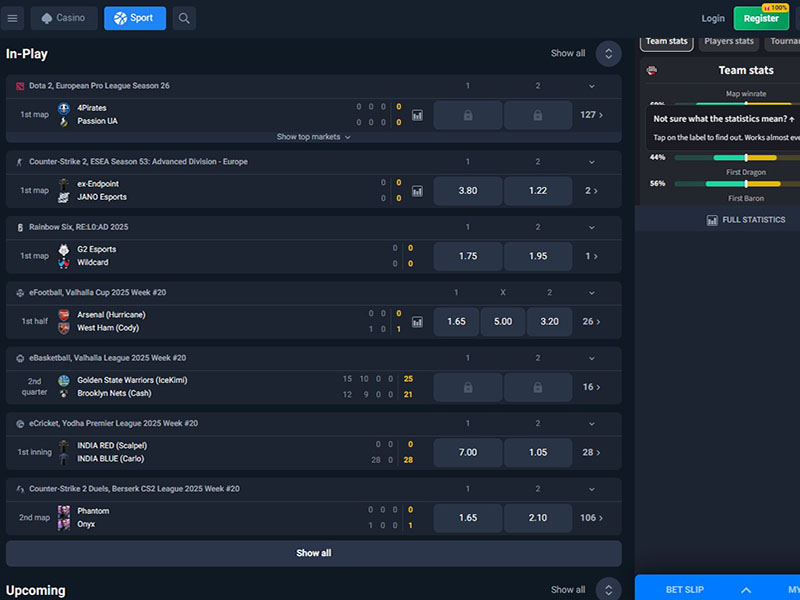Viewport: 800px width, 600px height.
Task: Click the full statistics chart icon
Action: (x=712, y=220)
